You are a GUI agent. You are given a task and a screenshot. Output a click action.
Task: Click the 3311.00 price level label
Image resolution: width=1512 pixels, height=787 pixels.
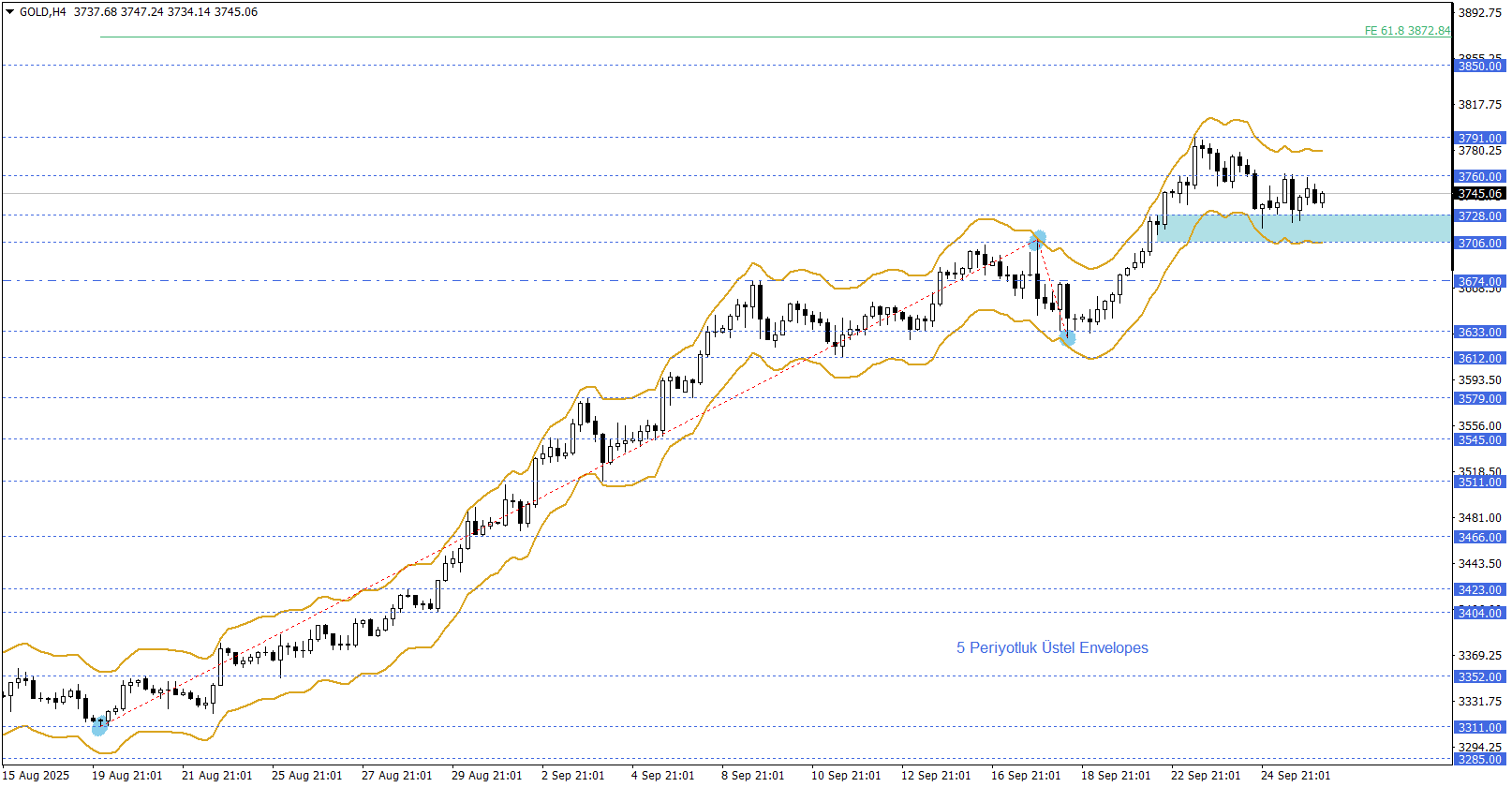tap(1480, 727)
